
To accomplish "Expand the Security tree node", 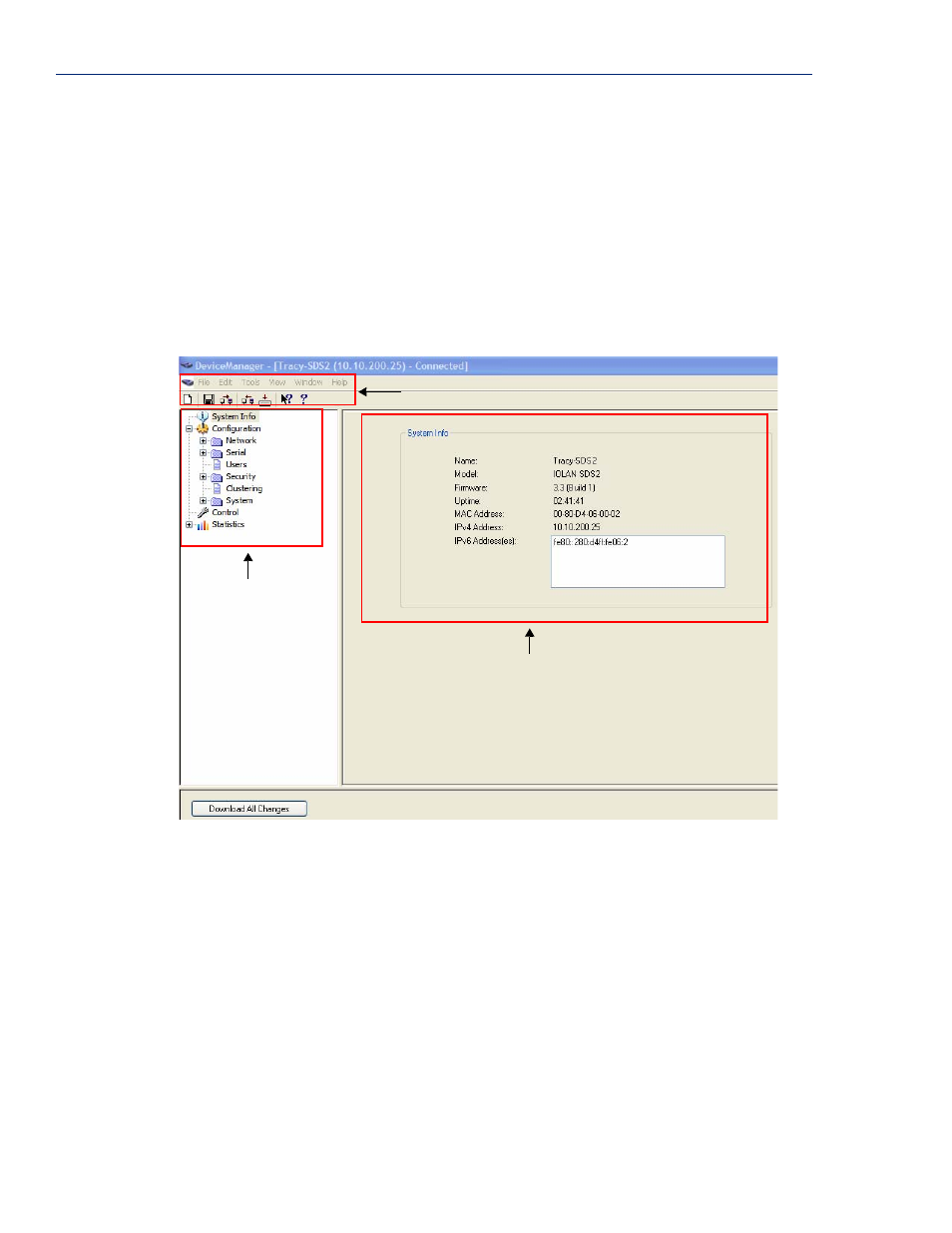I will 203,477.
